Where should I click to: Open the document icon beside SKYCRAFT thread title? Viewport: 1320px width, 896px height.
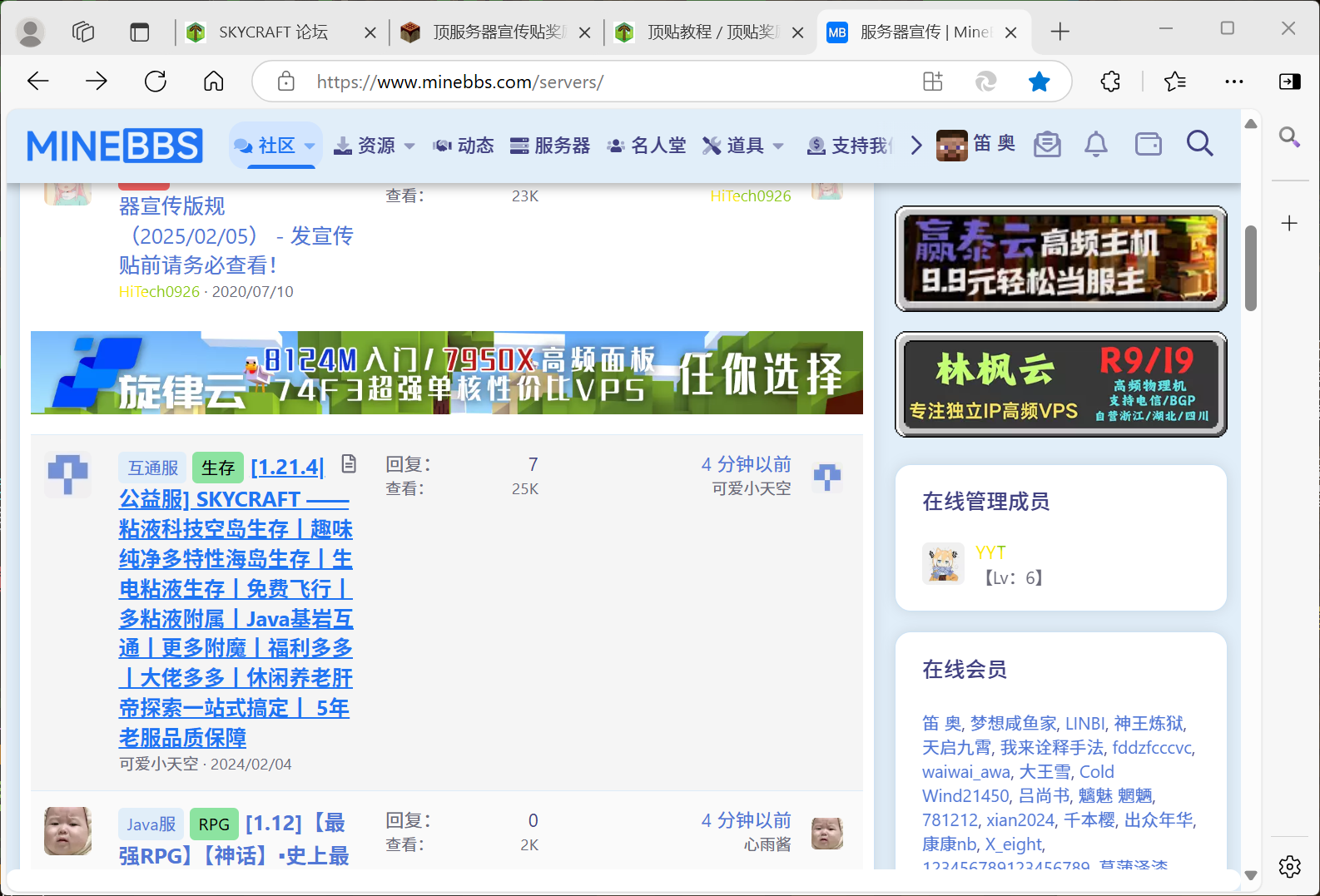(349, 463)
